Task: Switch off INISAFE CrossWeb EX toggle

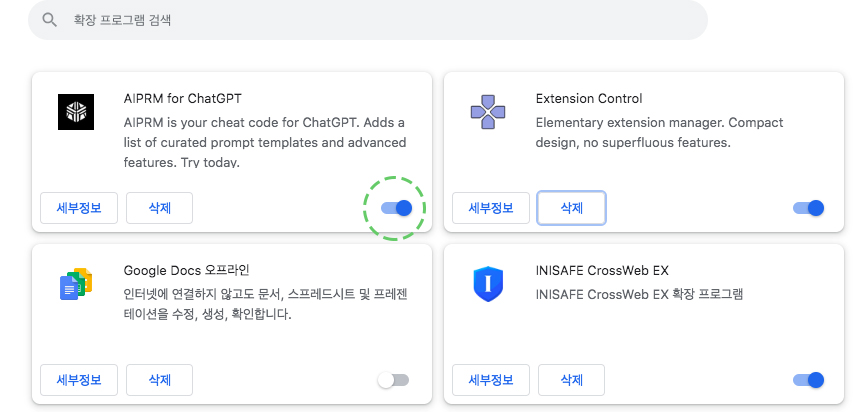Action: pos(809,380)
